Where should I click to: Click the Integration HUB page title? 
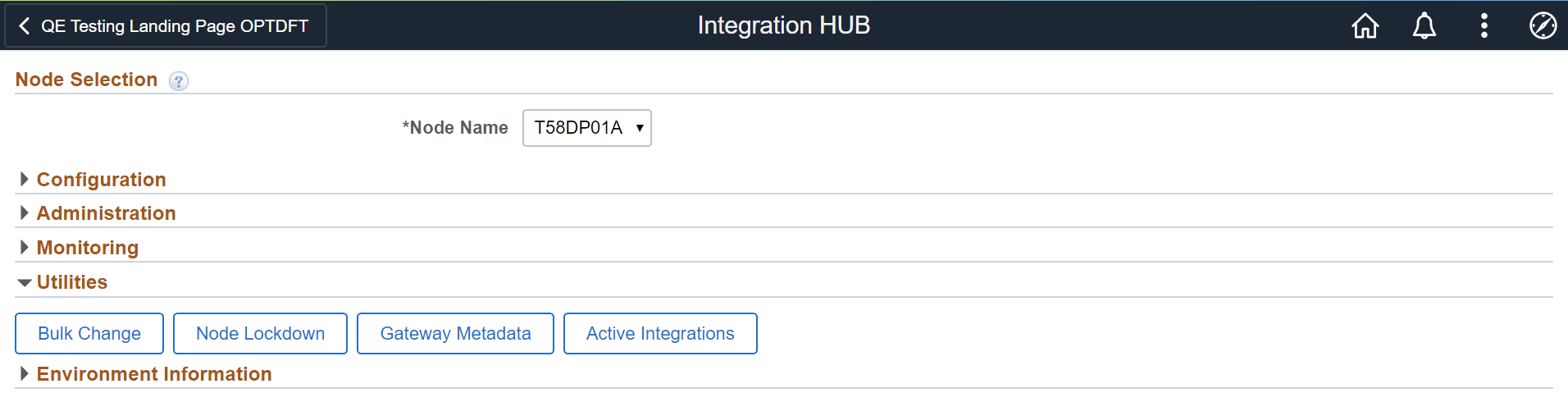click(783, 25)
